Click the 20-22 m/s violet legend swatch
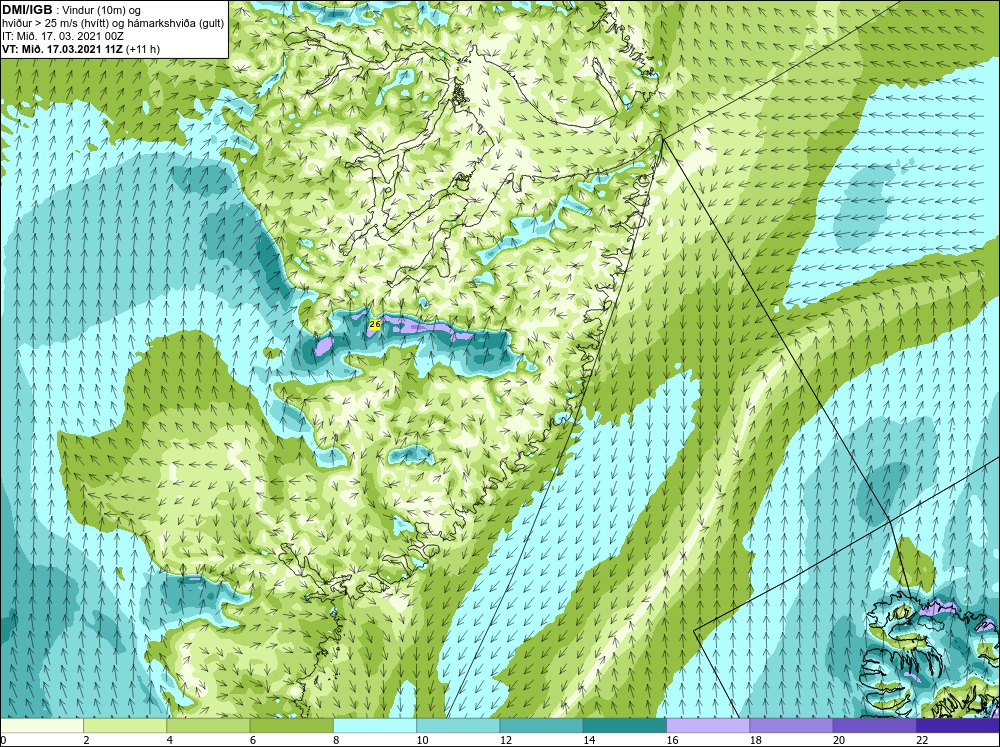The image size is (1000, 747). 874,726
